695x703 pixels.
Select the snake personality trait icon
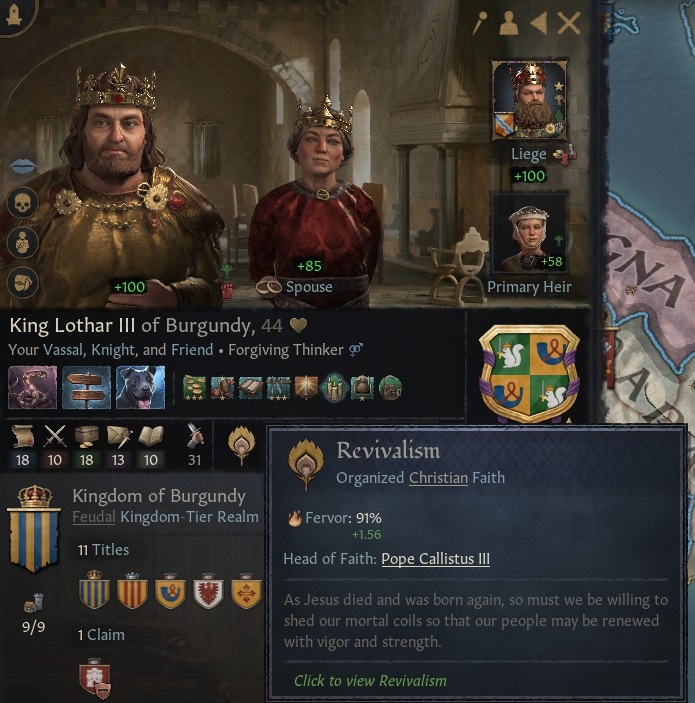pos(33,388)
